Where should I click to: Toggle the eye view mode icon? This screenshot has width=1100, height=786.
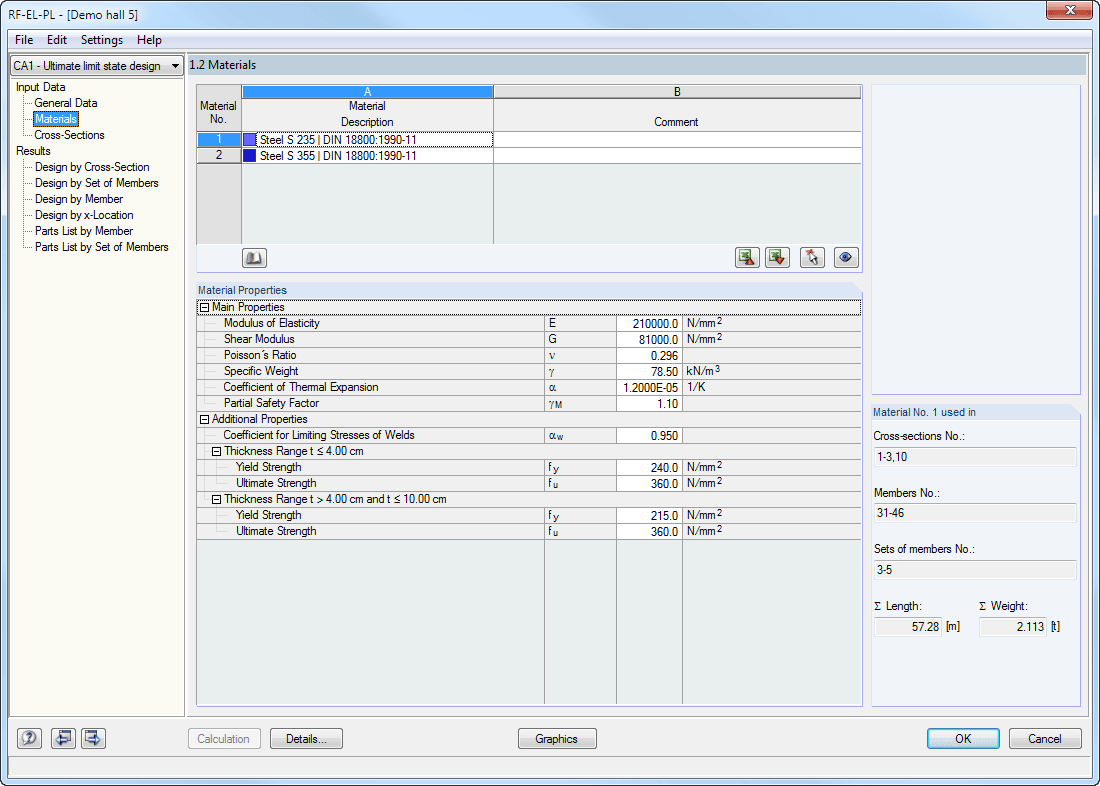point(846,258)
